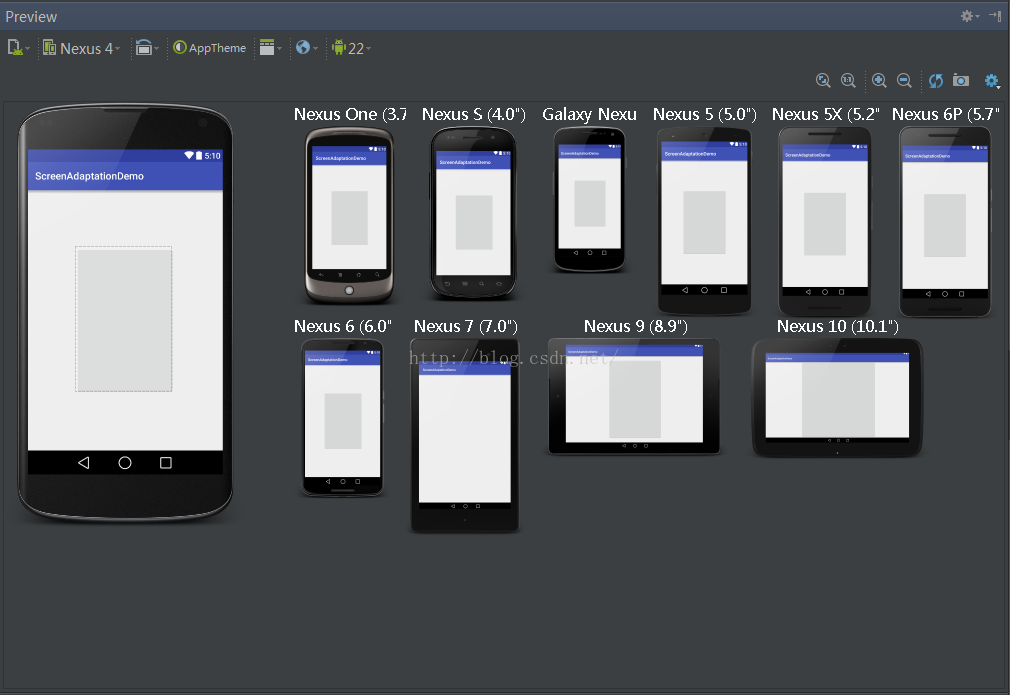Hide the Preview panel
Viewport: 1010px width, 695px height.
(995, 16)
